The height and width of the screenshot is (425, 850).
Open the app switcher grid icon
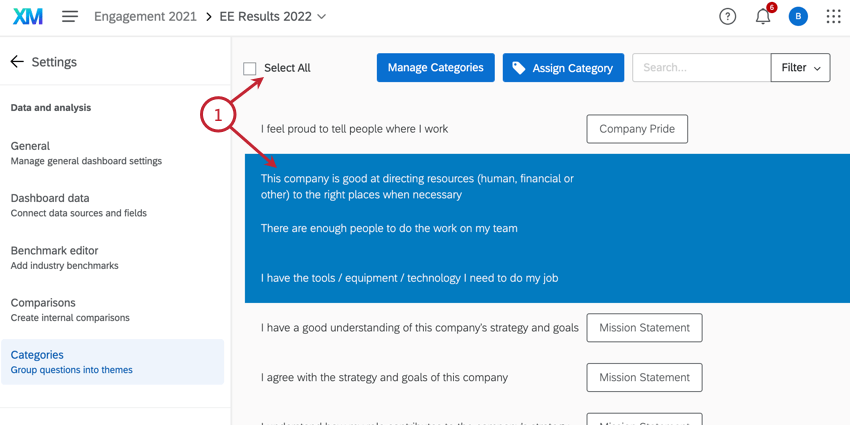[833, 17]
